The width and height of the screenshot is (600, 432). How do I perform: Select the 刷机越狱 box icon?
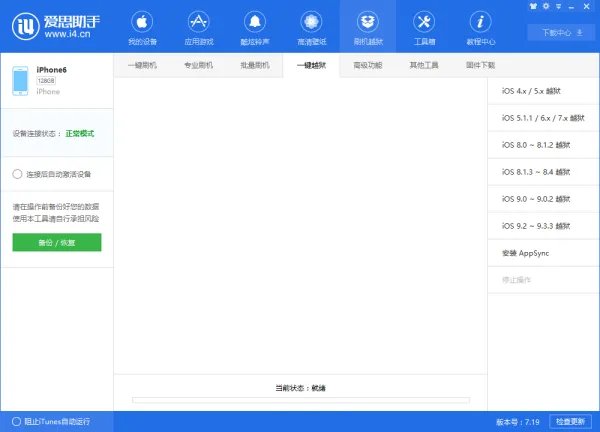(368, 28)
